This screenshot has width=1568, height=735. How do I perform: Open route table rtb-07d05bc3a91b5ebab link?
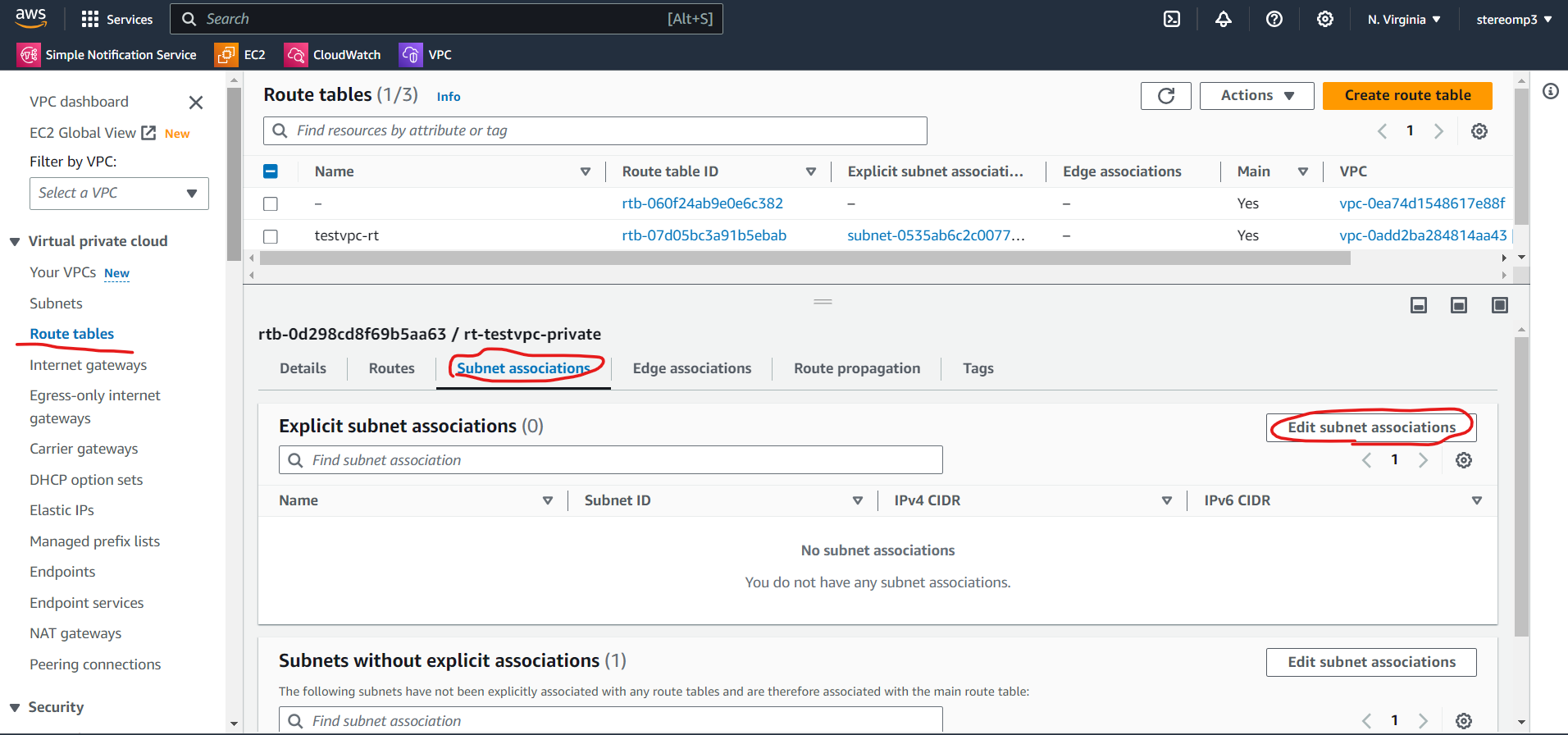click(x=704, y=235)
